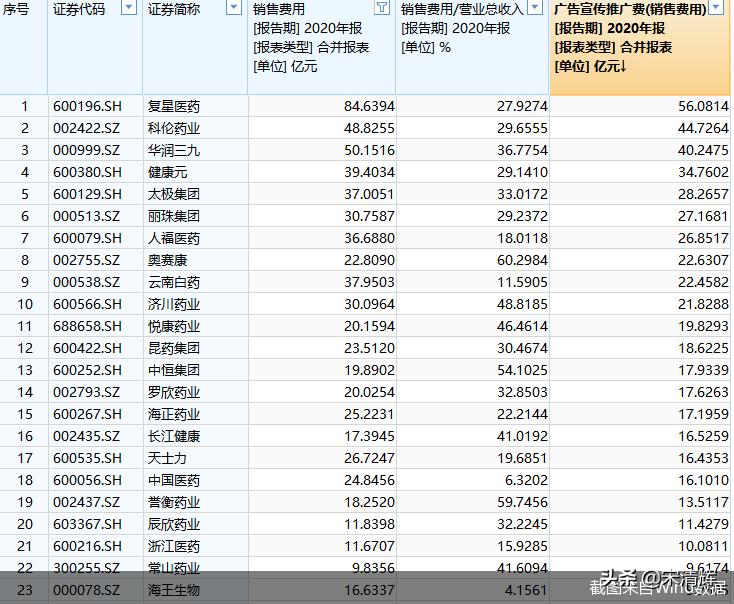Click ratio value 27.9274
Screen dimensions: 734x604
point(522,106)
